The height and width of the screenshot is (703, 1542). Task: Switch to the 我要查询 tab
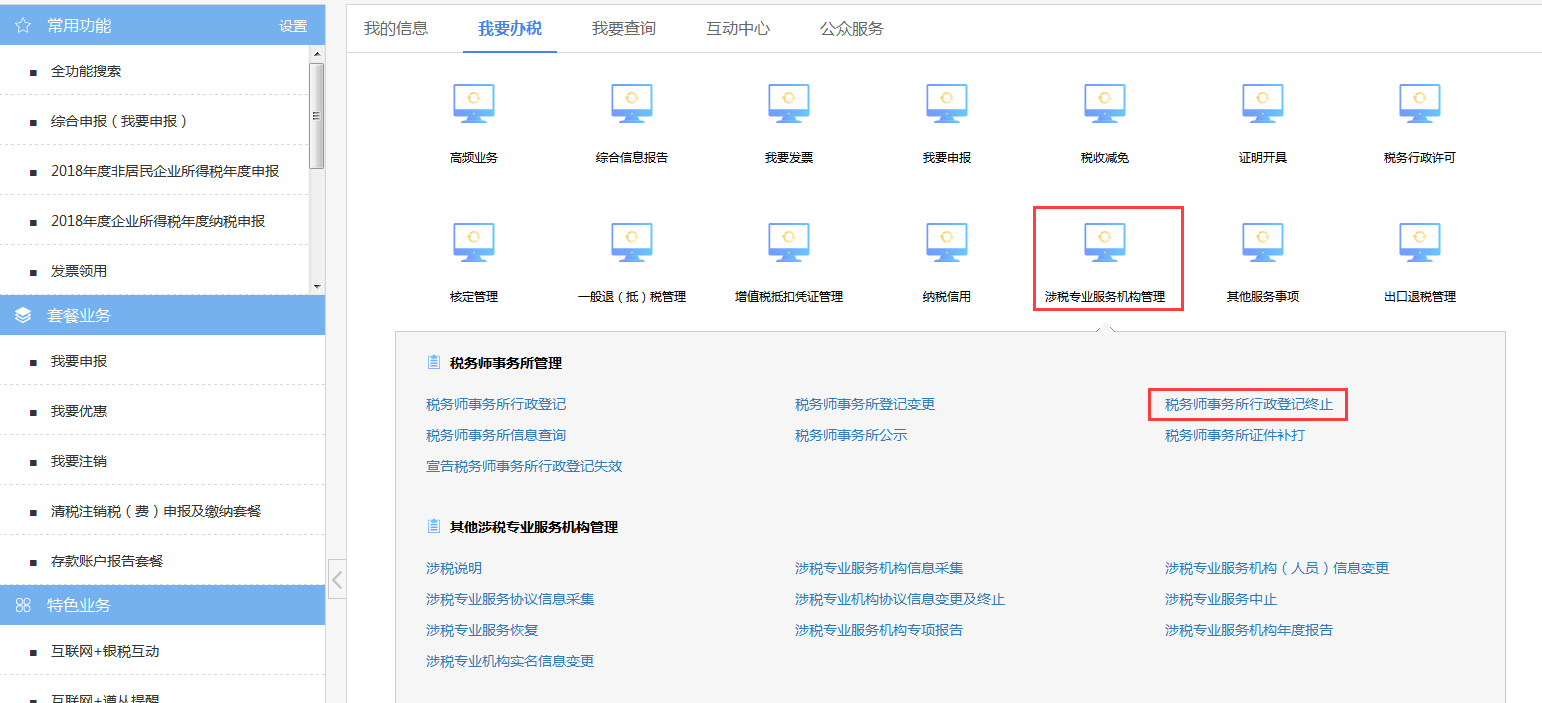624,28
